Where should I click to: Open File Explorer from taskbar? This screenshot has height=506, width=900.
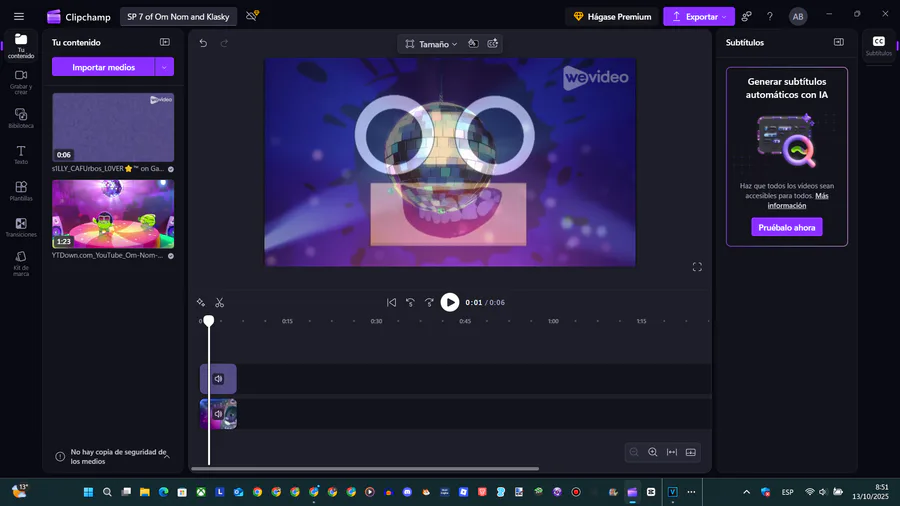[x=145, y=492]
